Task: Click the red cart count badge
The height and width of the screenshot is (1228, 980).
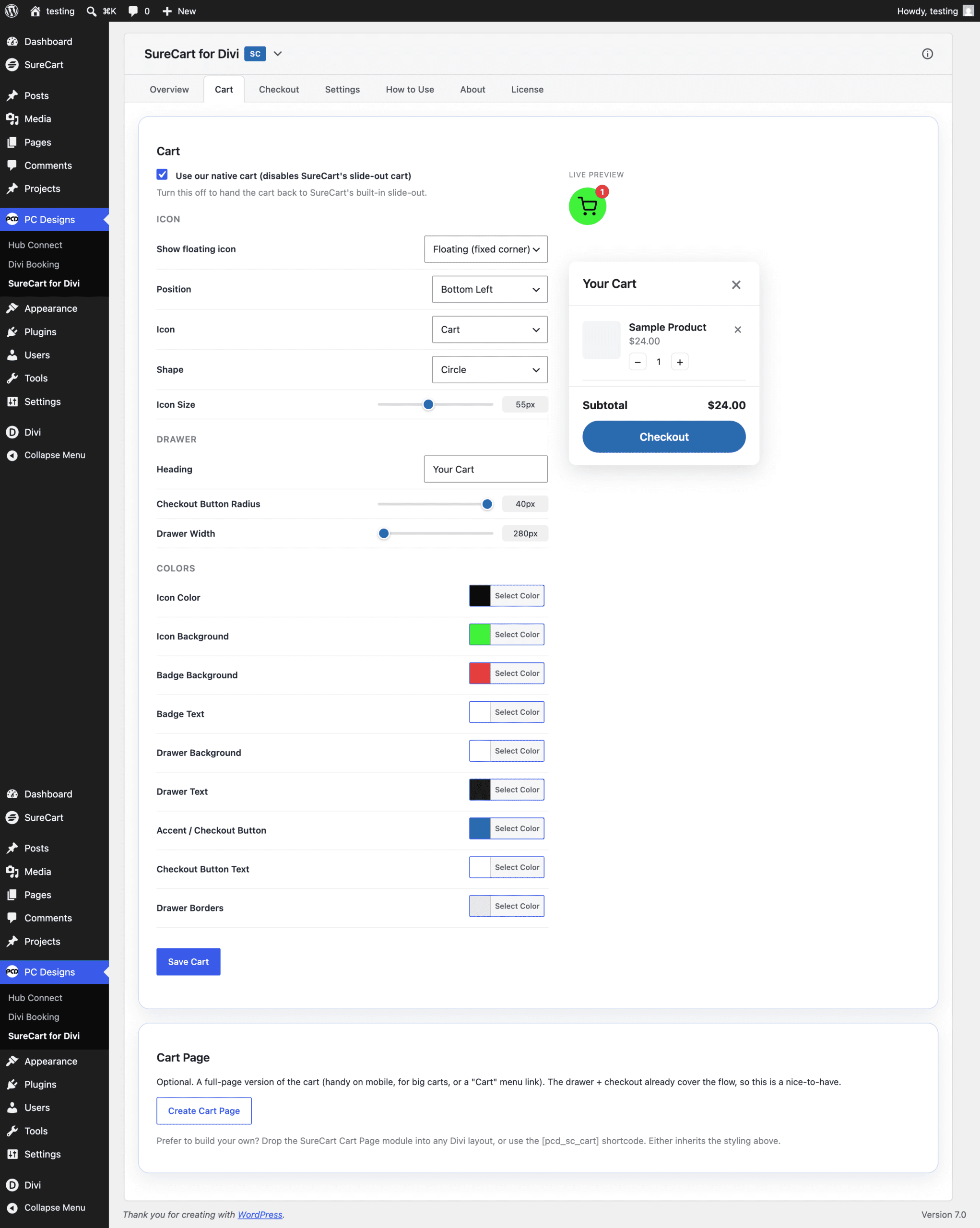Action: point(602,192)
